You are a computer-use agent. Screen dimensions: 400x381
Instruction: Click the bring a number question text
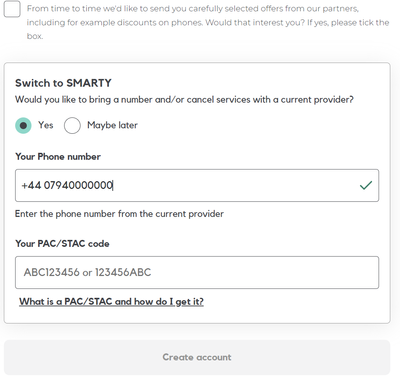click(x=184, y=100)
